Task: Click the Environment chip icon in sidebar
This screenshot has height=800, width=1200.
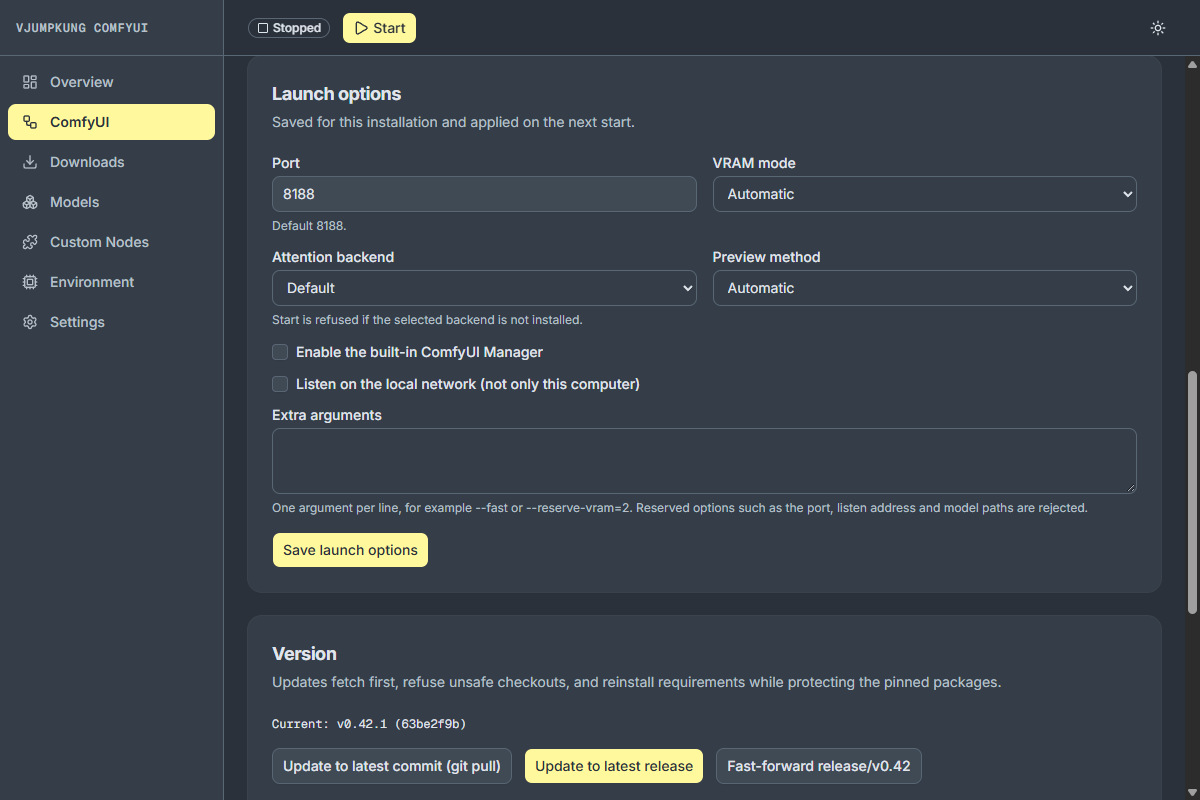Action: (30, 282)
